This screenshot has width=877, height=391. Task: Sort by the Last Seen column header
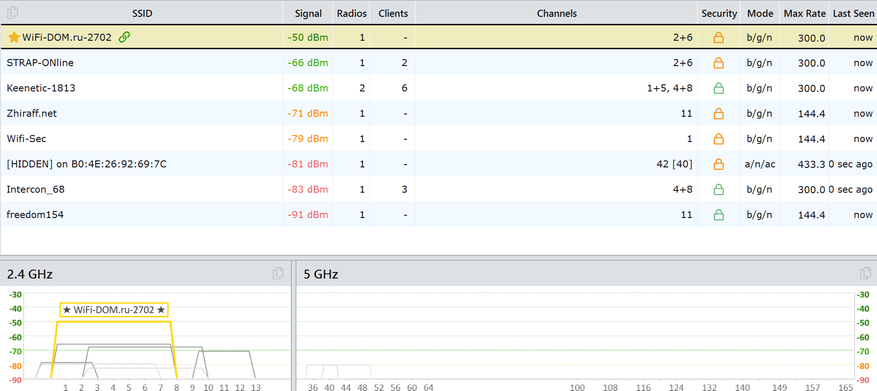coord(852,13)
